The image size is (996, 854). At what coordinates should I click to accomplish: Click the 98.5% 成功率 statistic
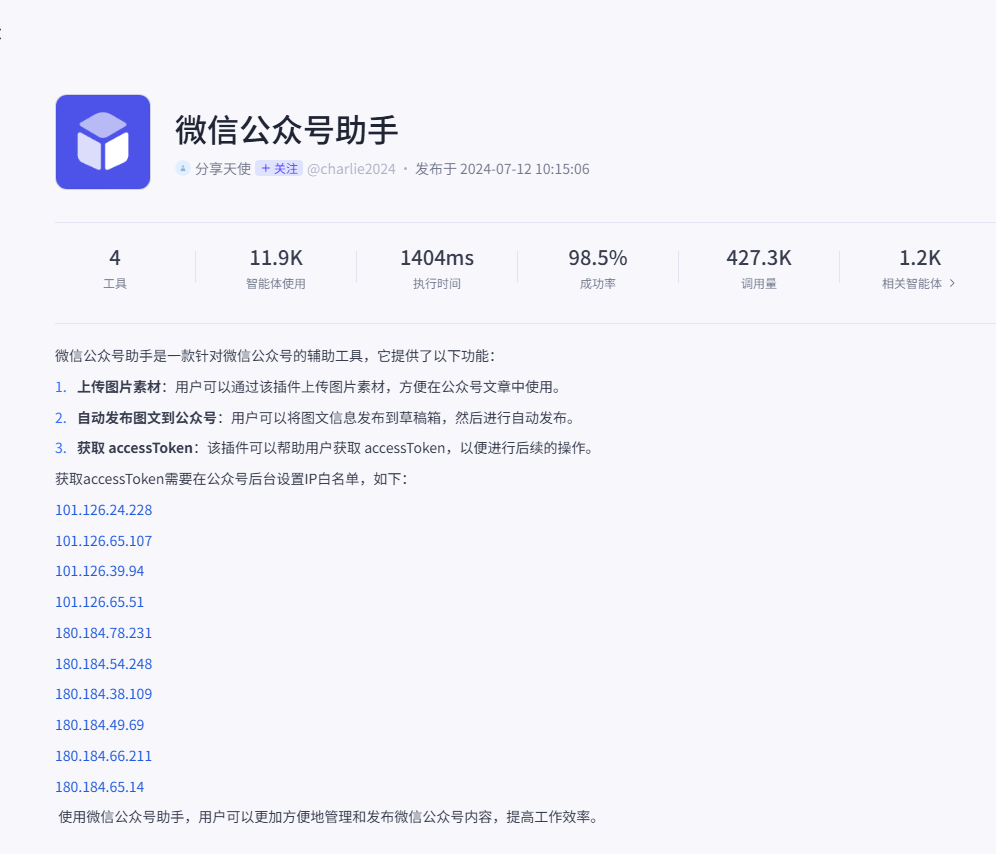598,268
